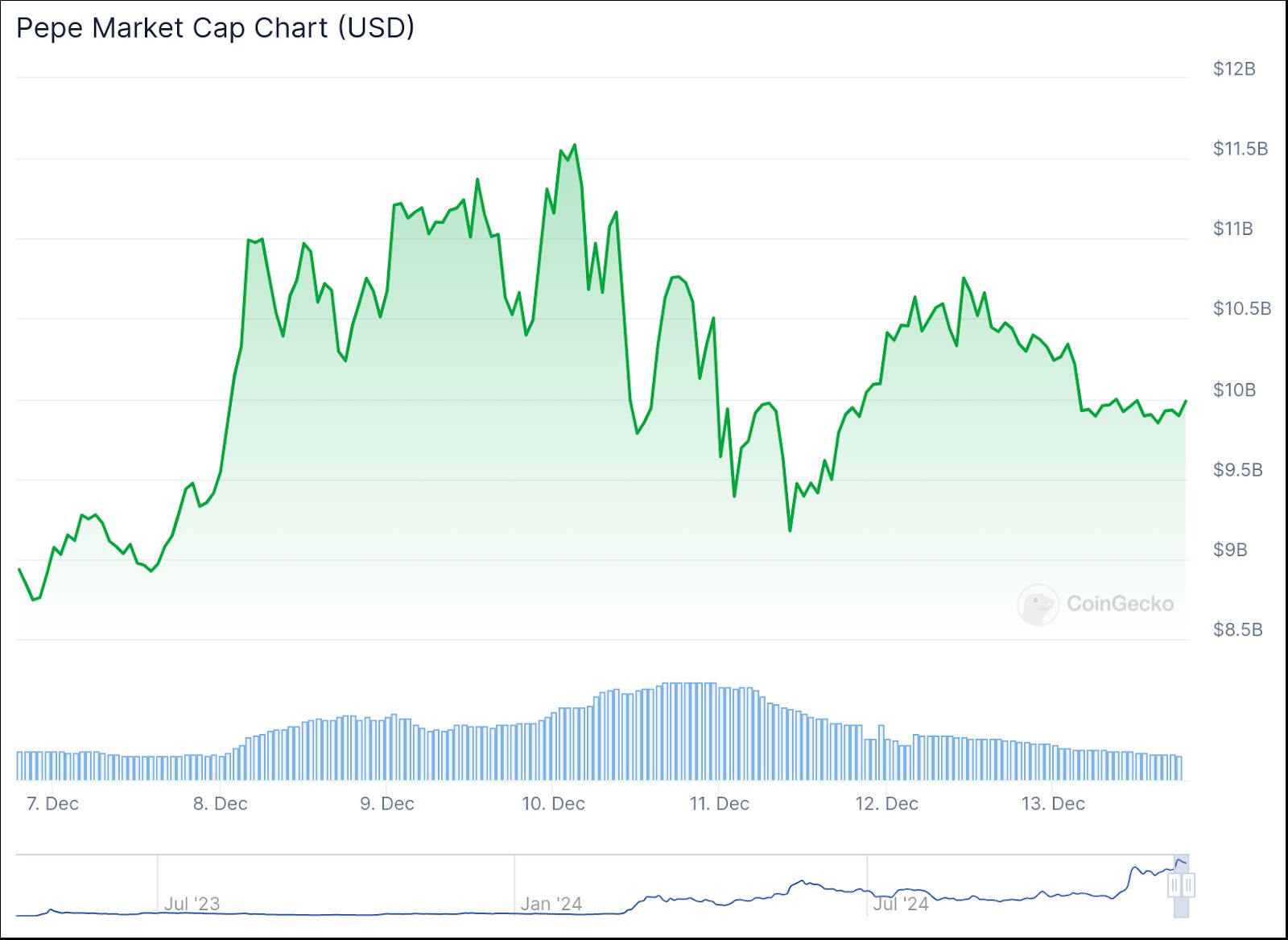
Task: Jump to Jan '24 in navigator
Action: 551,904
